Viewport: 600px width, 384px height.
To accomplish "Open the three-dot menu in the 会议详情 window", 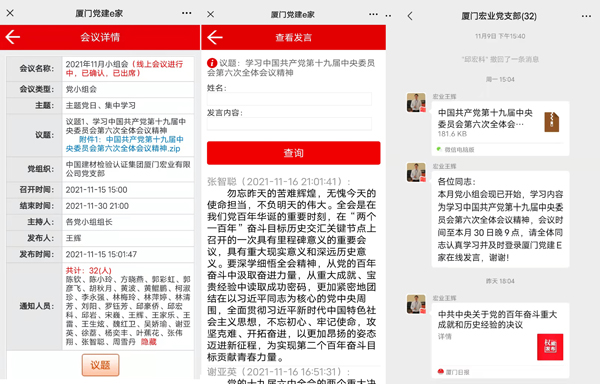I will pyautogui.click(x=187, y=13).
